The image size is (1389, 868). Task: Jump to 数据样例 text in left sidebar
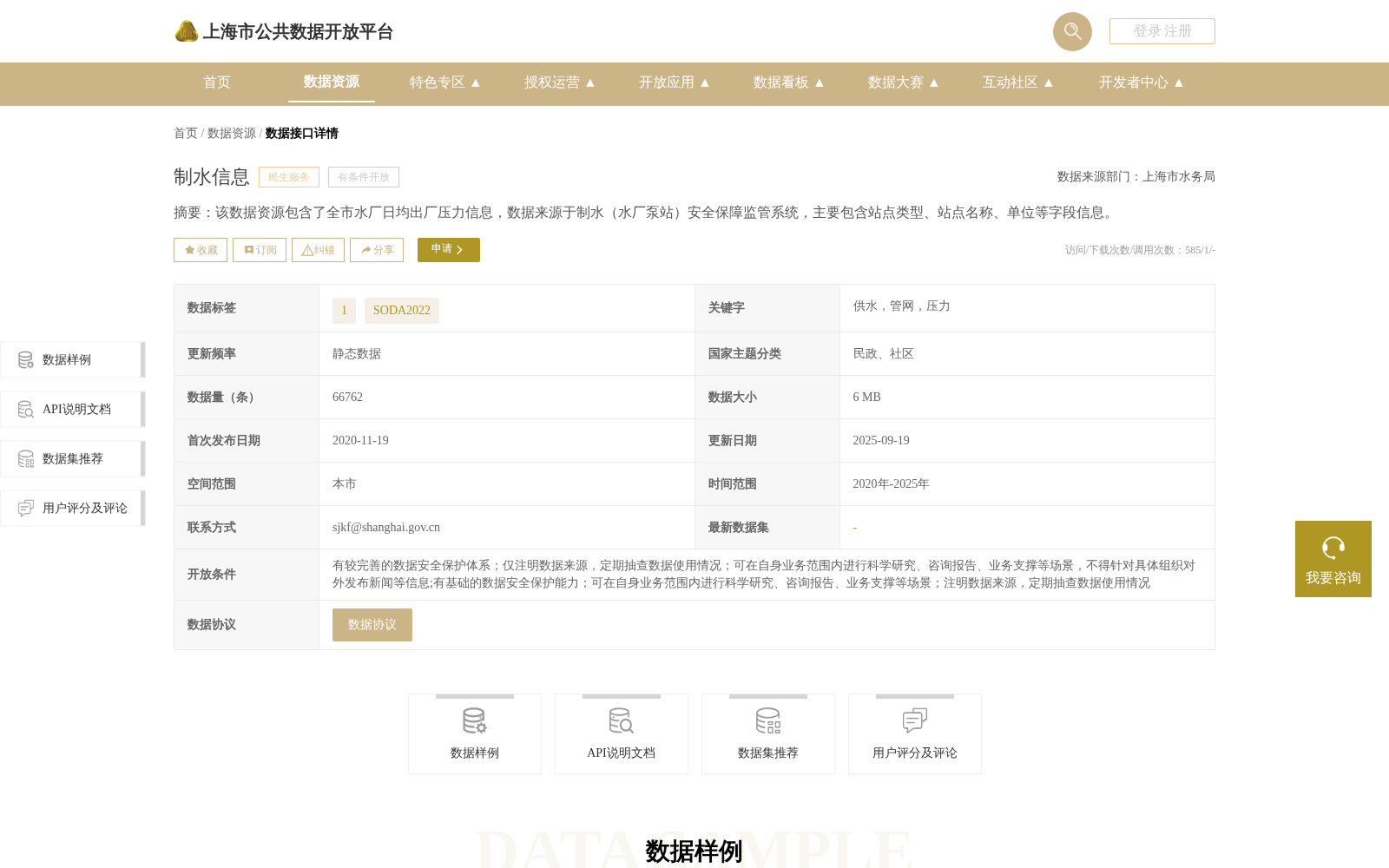click(x=67, y=359)
